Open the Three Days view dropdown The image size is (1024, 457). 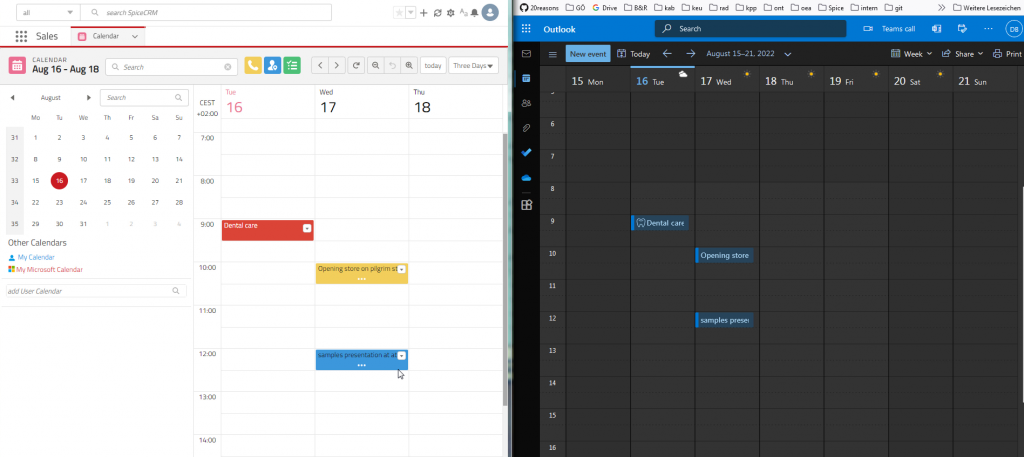(x=473, y=65)
